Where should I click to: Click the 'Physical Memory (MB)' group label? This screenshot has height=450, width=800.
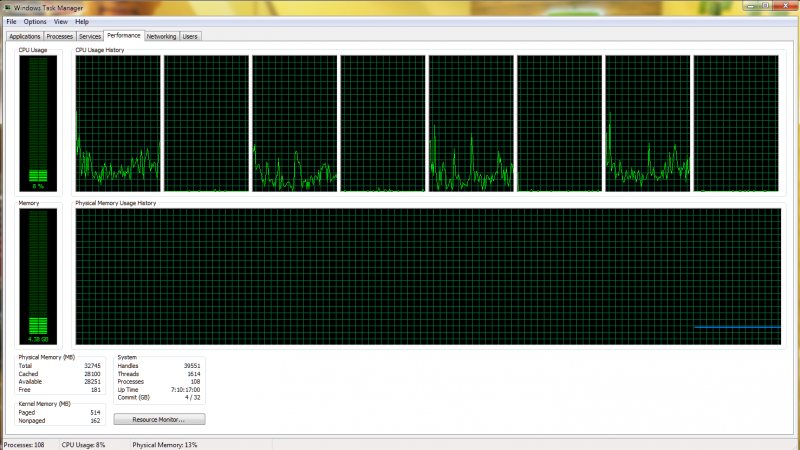(x=46, y=357)
